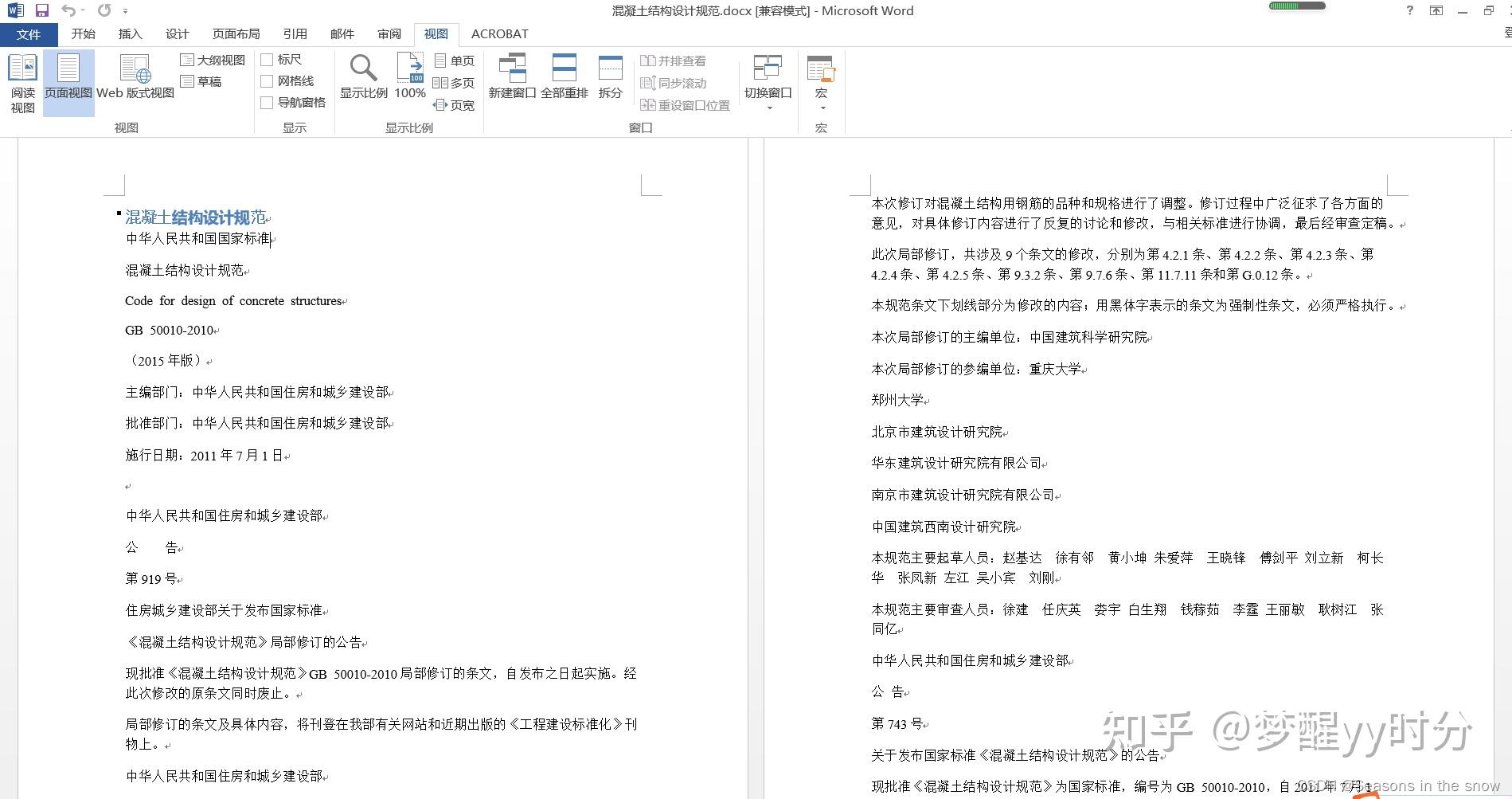Open 大纲视图 (Outline view)
The width and height of the screenshot is (1512, 799).
(213, 61)
